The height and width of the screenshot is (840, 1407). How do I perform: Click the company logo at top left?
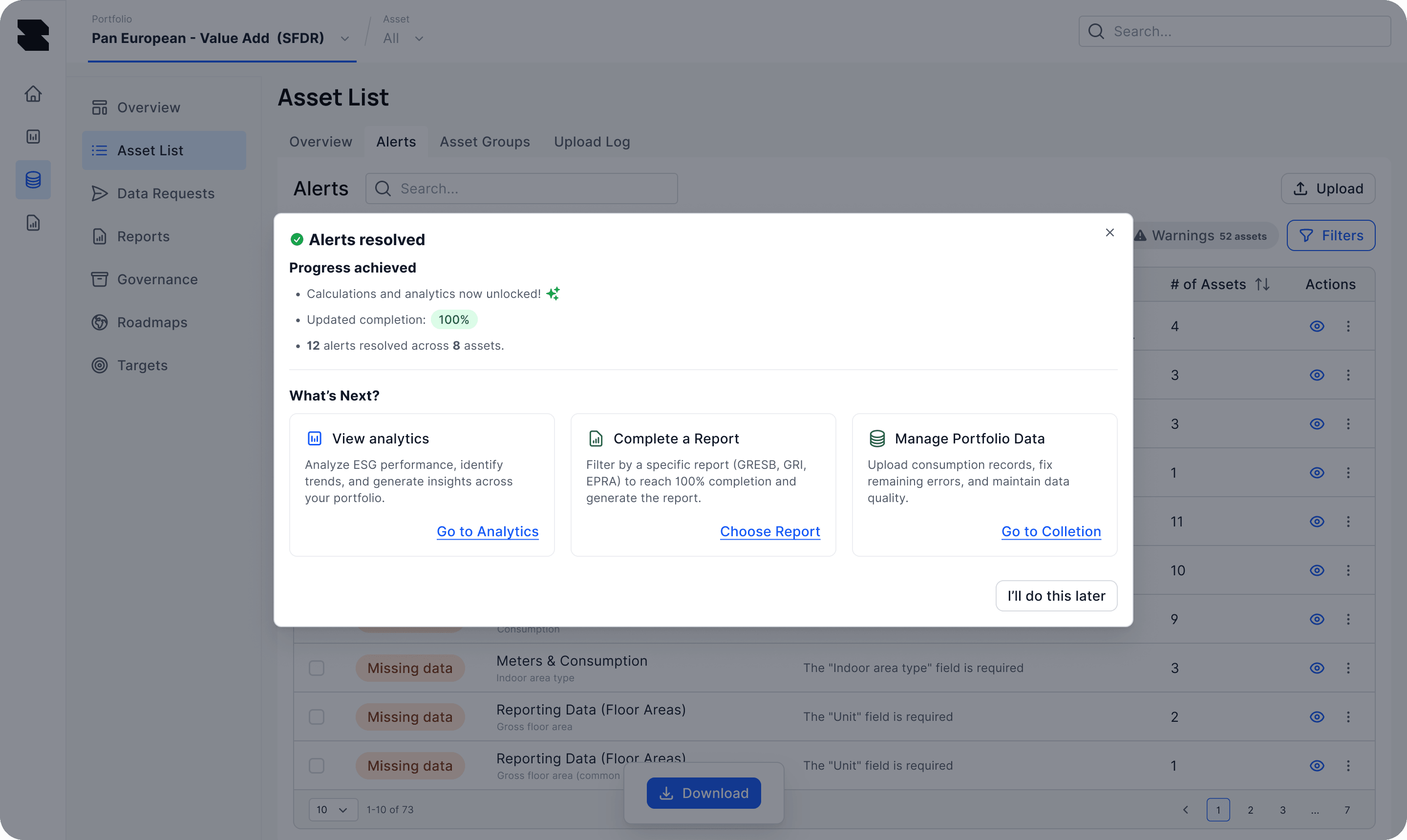point(33,35)
